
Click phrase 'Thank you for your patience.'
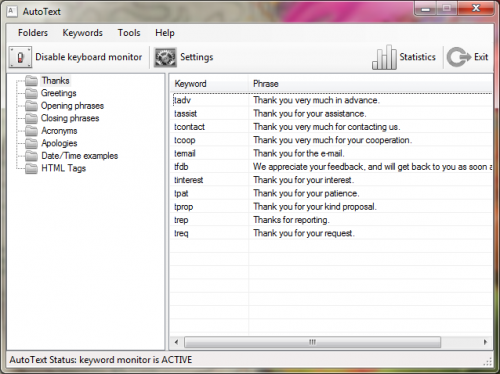click(306, 193)
